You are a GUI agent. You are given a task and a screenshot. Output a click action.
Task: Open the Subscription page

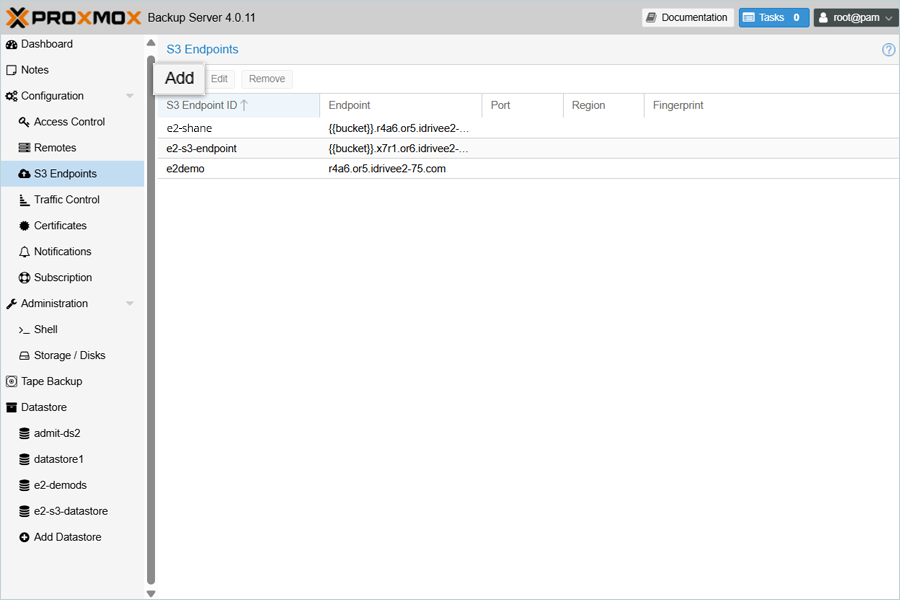pos(62,278)
